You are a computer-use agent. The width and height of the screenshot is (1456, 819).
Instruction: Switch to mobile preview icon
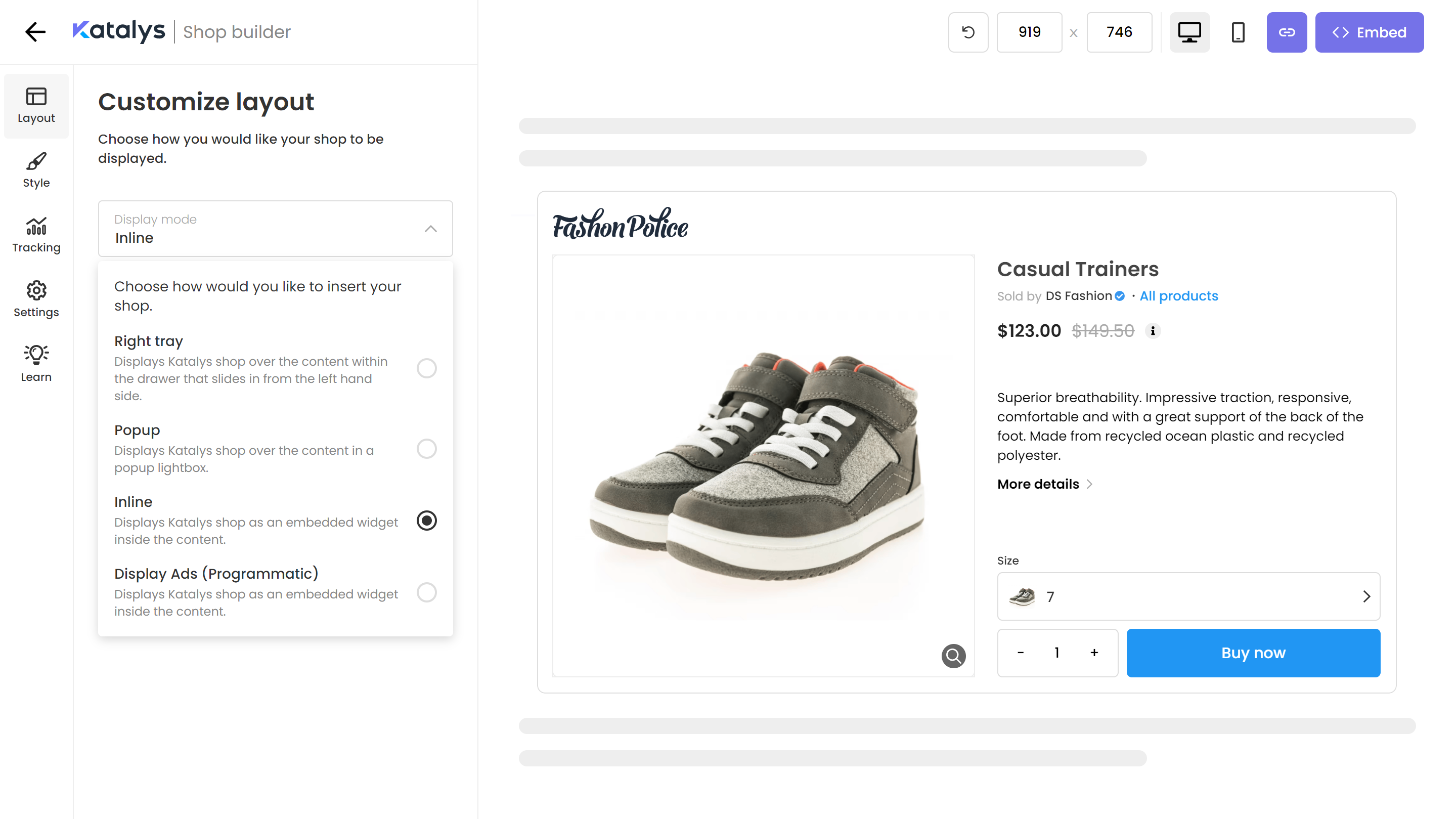point(1238,32)
